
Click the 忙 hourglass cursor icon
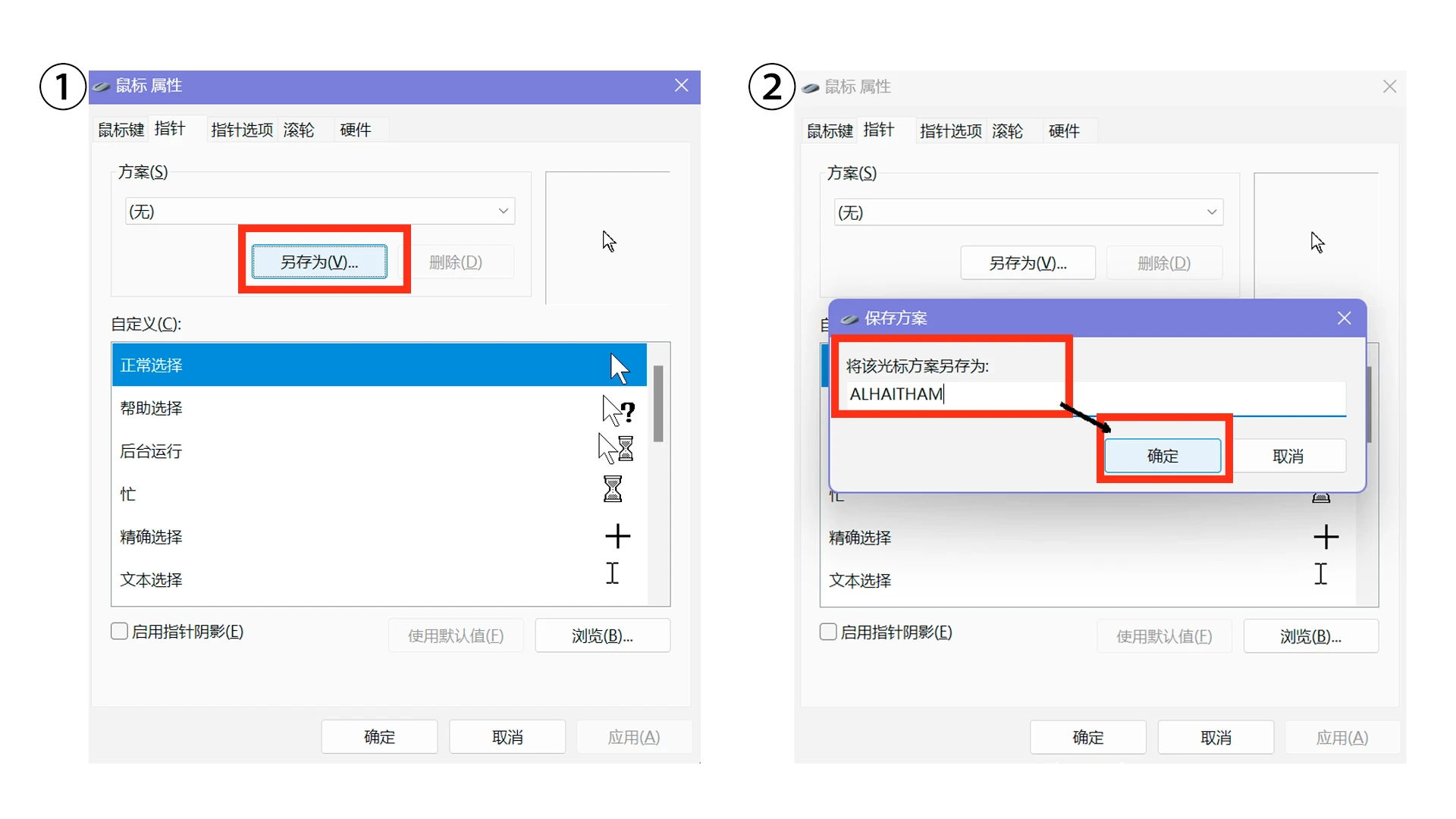pyautogui.click(x=613, y=489)
